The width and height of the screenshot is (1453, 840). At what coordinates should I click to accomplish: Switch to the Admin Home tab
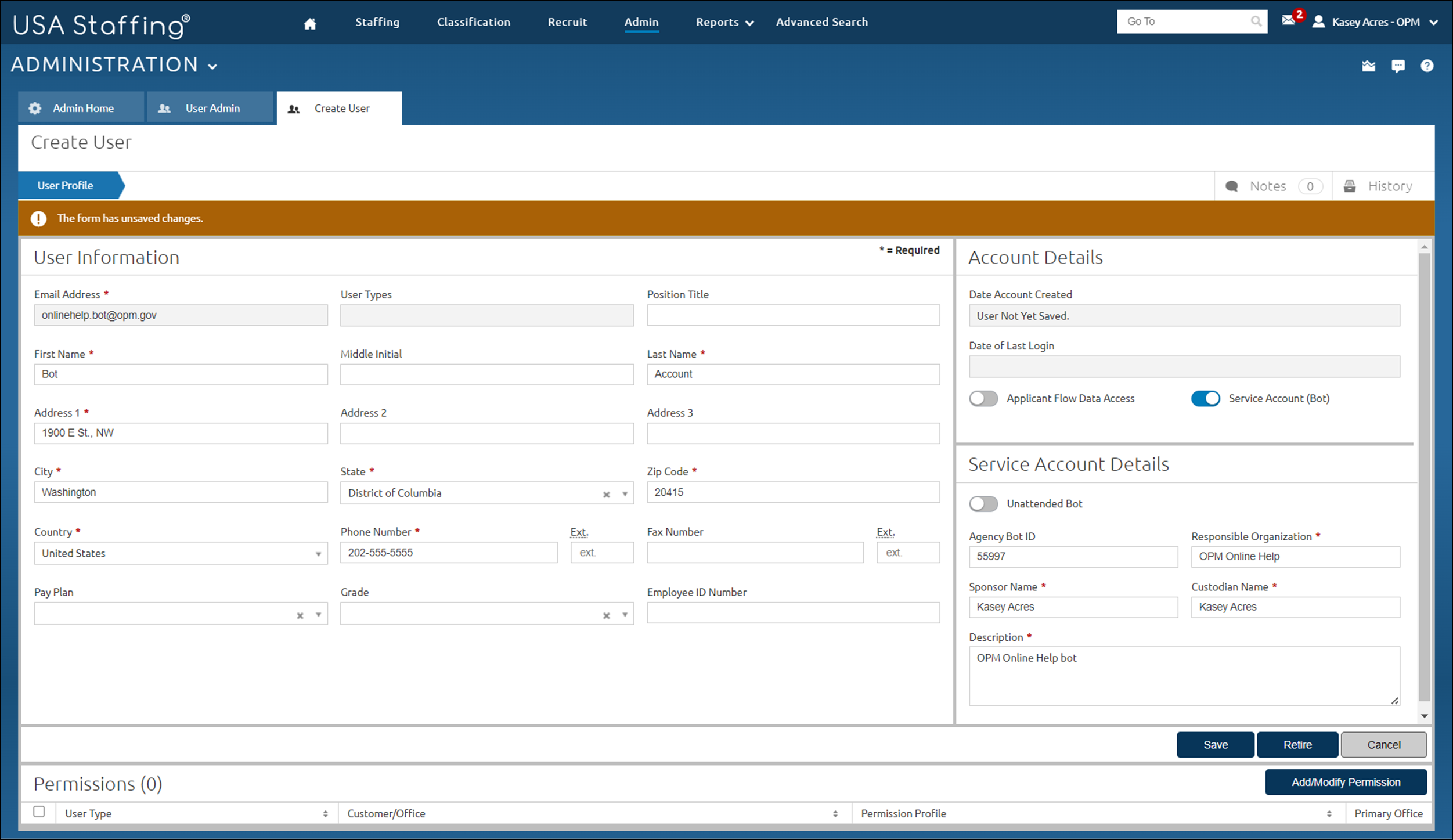point(81,107)
